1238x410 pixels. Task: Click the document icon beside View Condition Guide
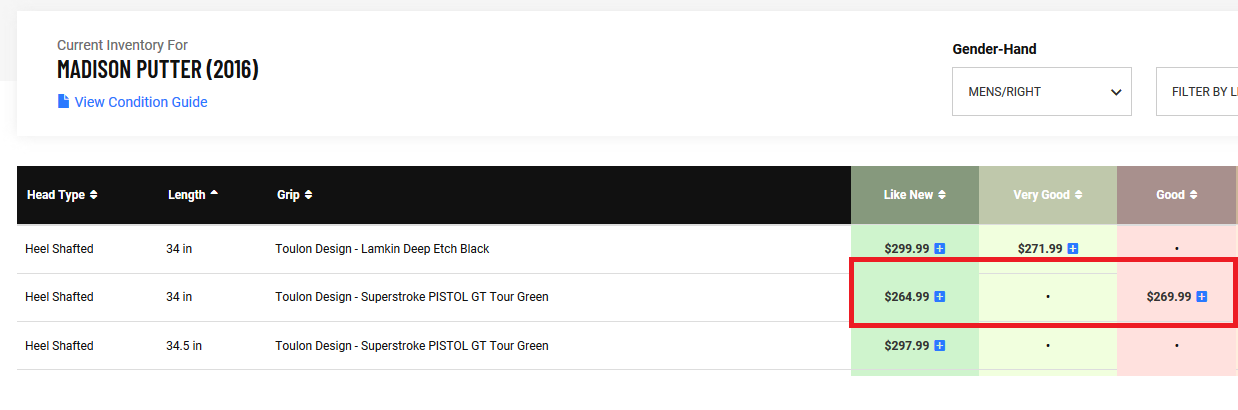coord(63,102)
